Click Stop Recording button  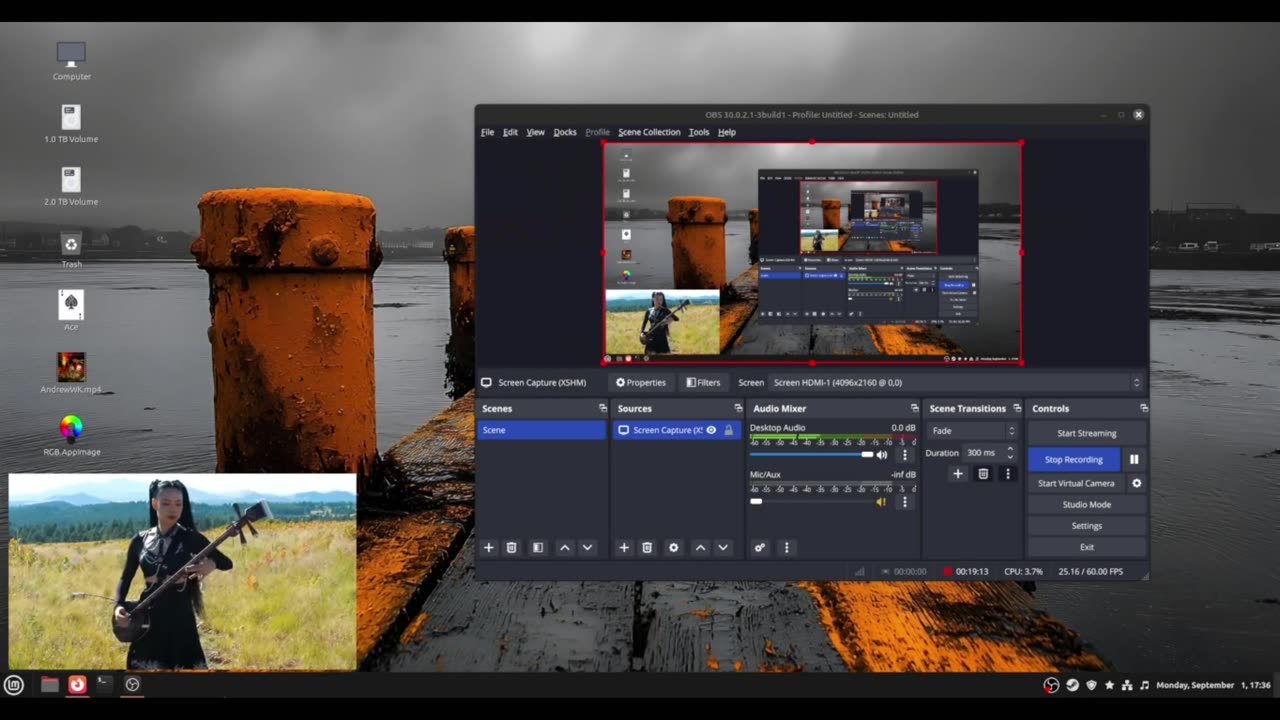pyautogui.click(x=1074, y=459)
